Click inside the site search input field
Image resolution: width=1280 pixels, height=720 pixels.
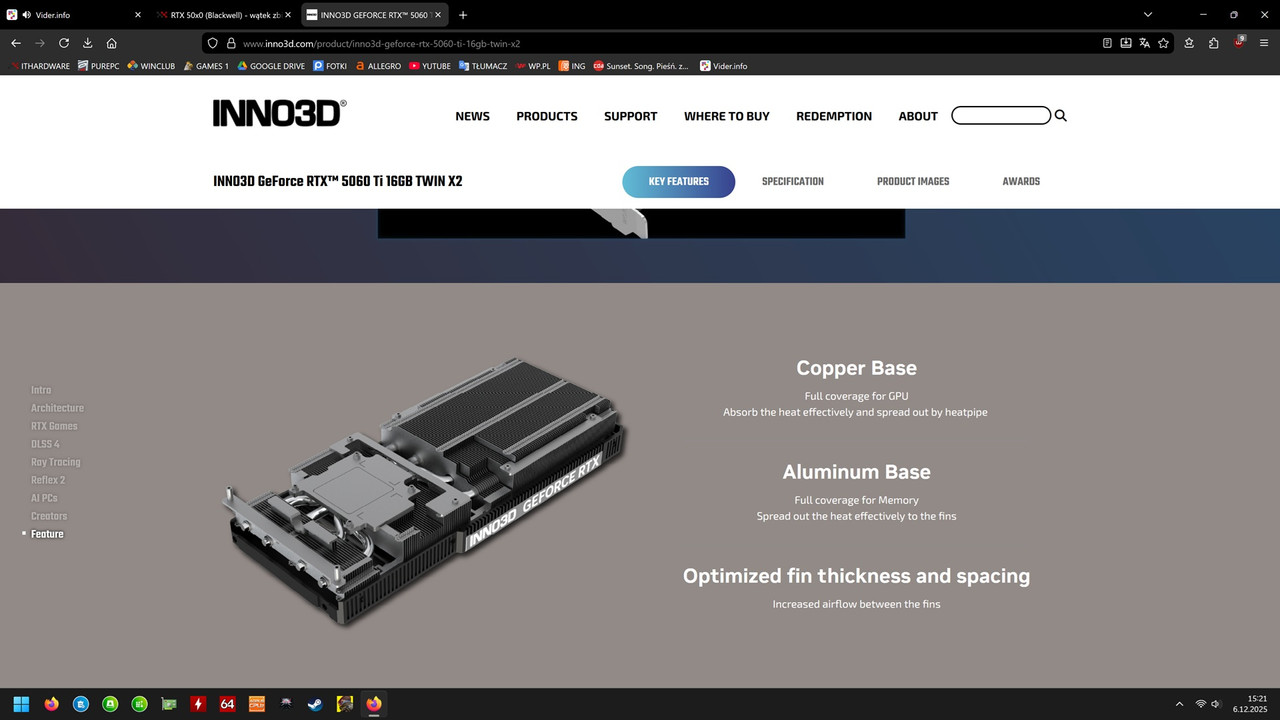(1000, 115)
